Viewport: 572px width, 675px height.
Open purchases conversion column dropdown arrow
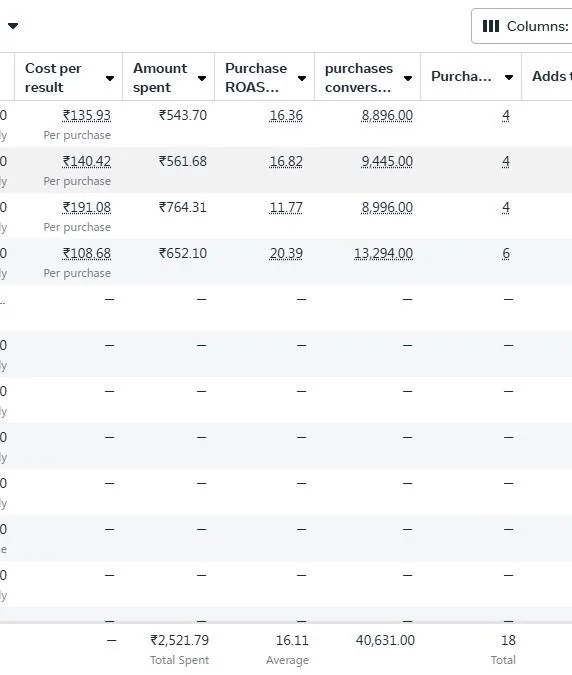pos(408,78)
